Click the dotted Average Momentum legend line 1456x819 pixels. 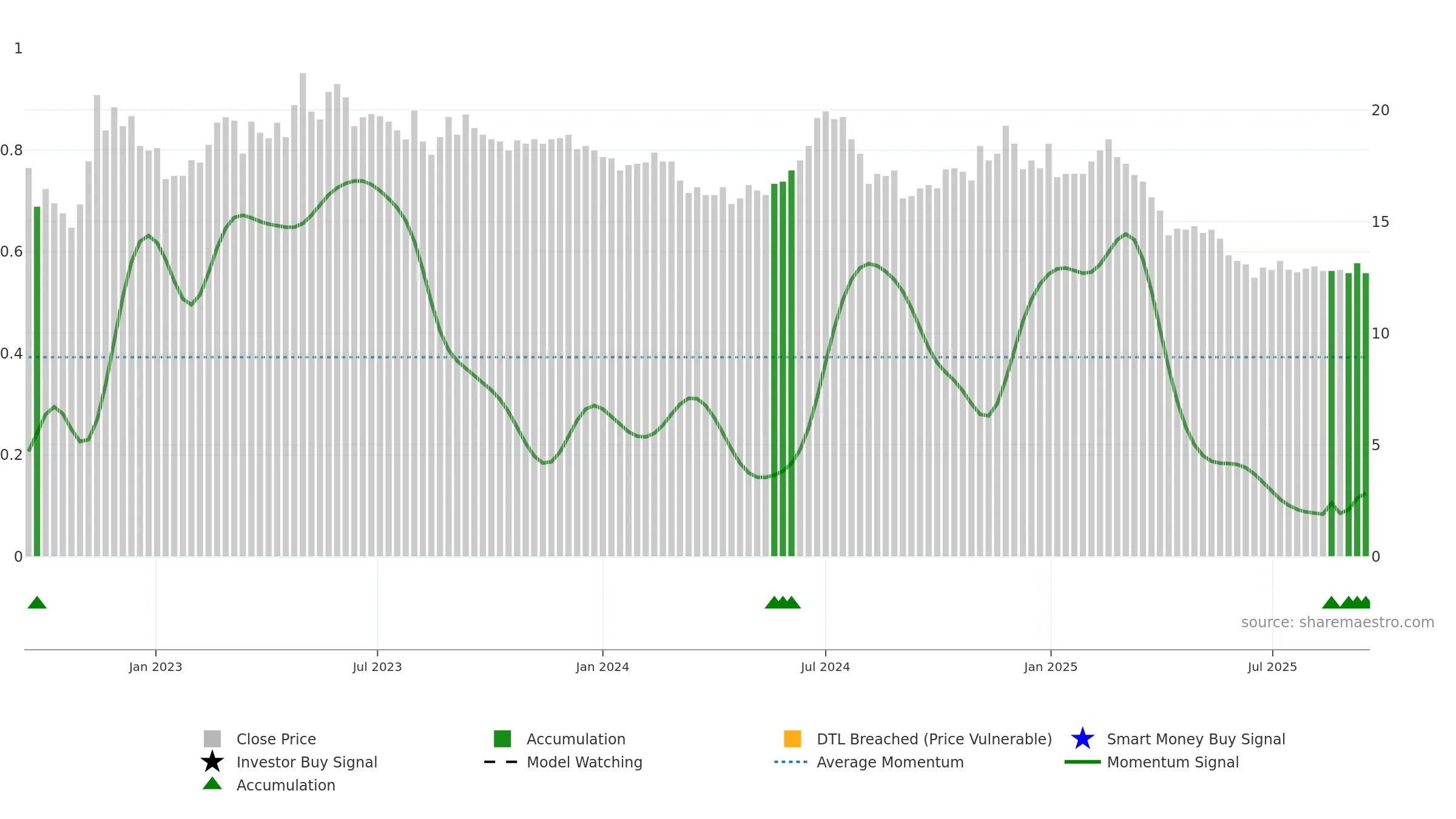tap(791, 762)
